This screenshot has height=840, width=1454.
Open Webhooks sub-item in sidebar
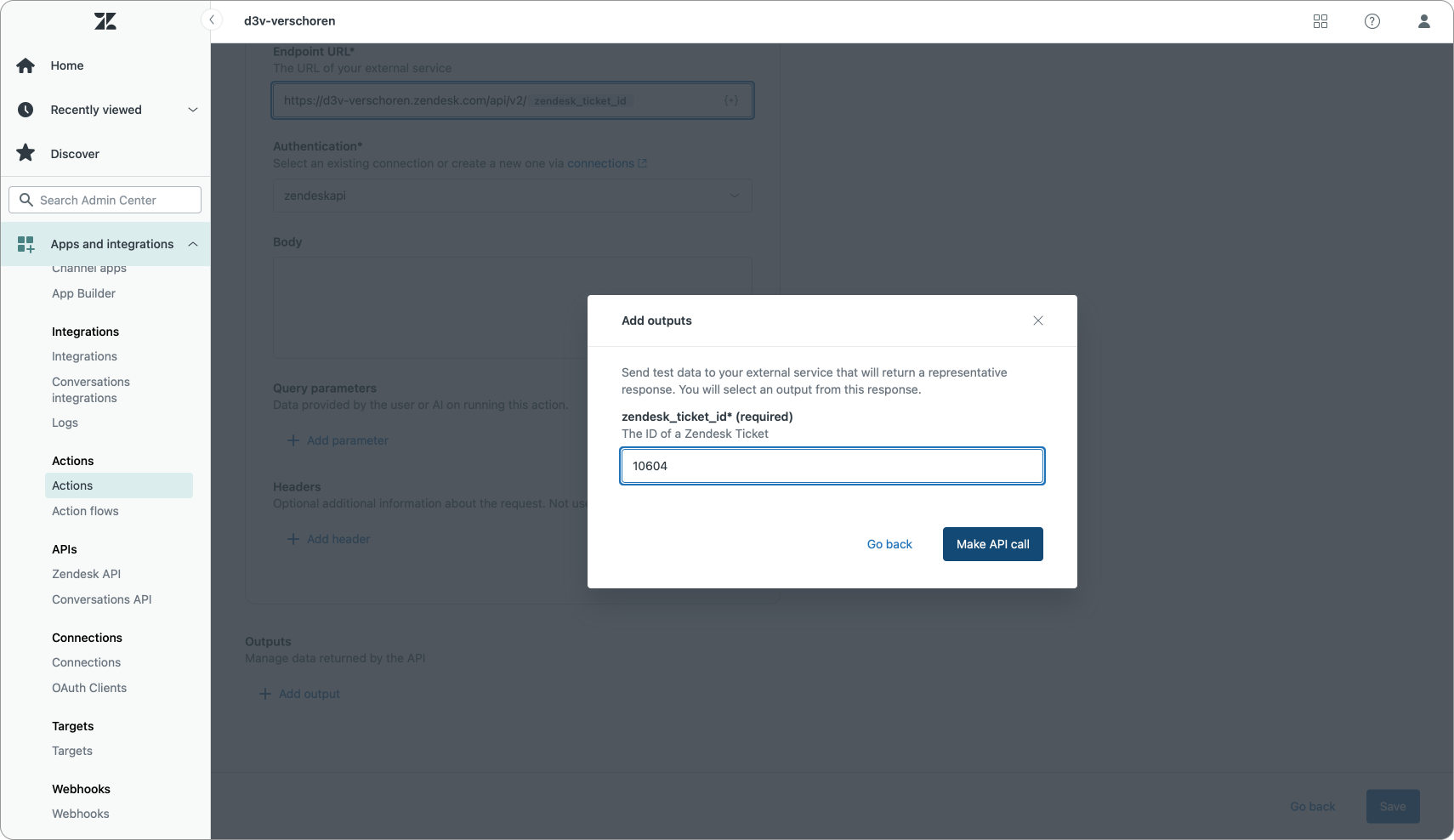tap(81, 814)
